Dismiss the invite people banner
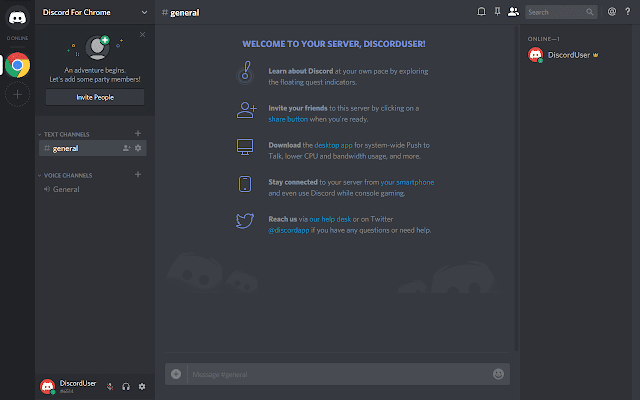Screen dimensions: 640x400 click(142, 35)
